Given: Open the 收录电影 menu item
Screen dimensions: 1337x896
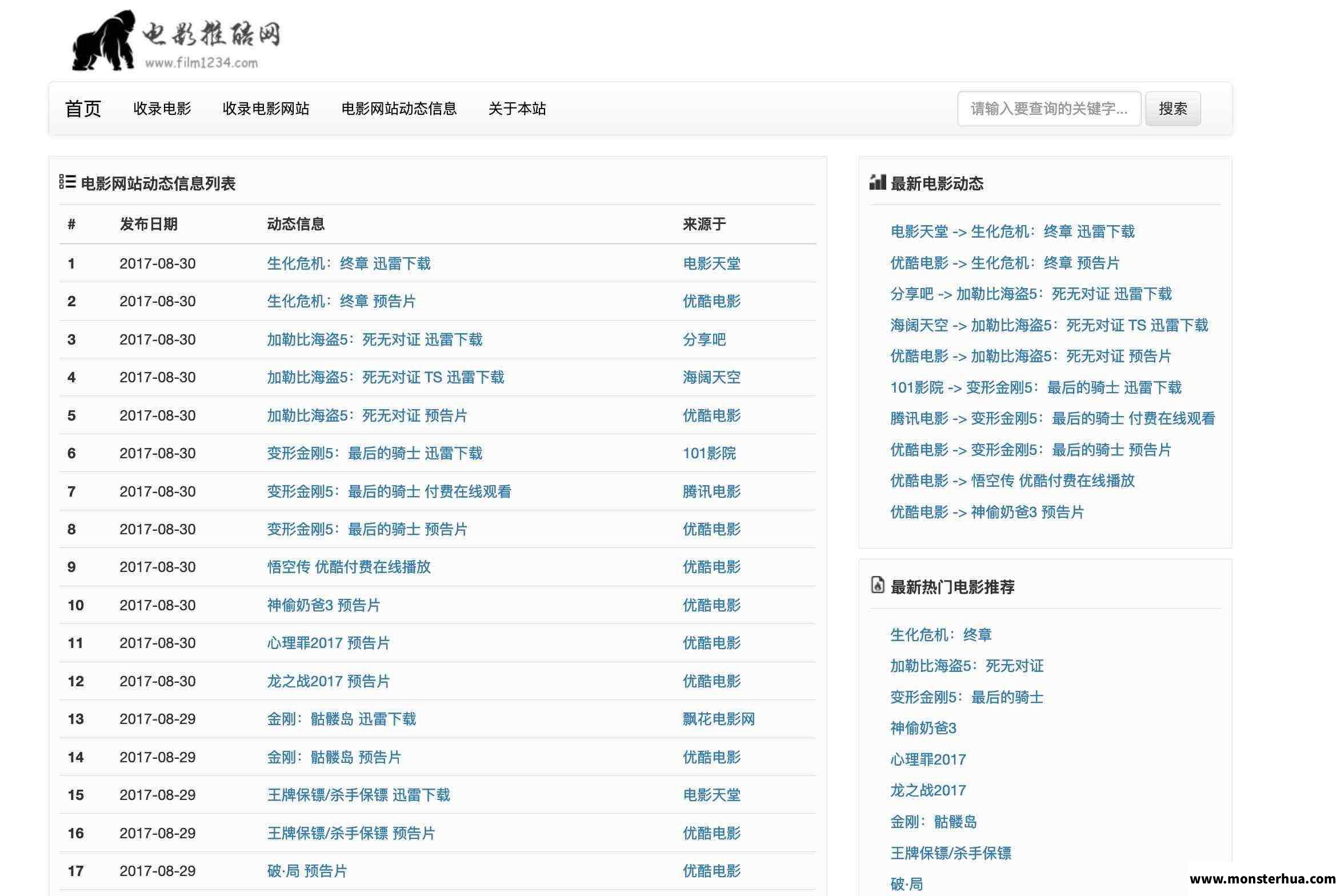Looking at the screenshot, I should pos(162,109).
